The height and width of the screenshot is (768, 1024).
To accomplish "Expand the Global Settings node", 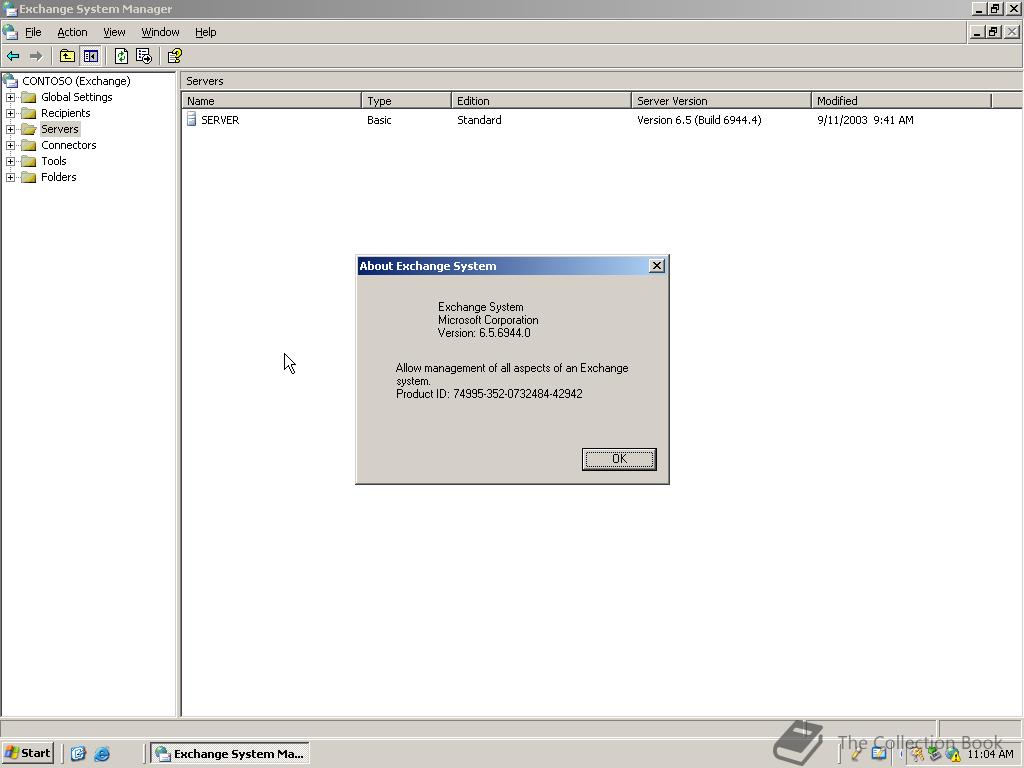I will tap(10, 97).
